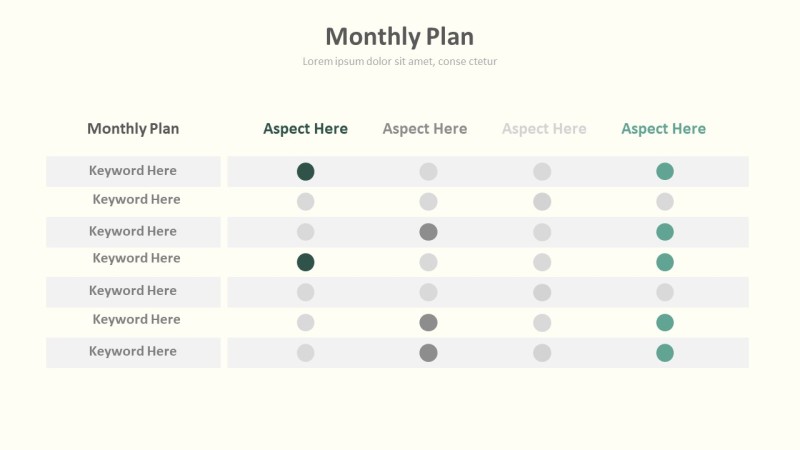Click the faded light gray 'Aspect Here' header
The image size is (800, 450).
544,129
